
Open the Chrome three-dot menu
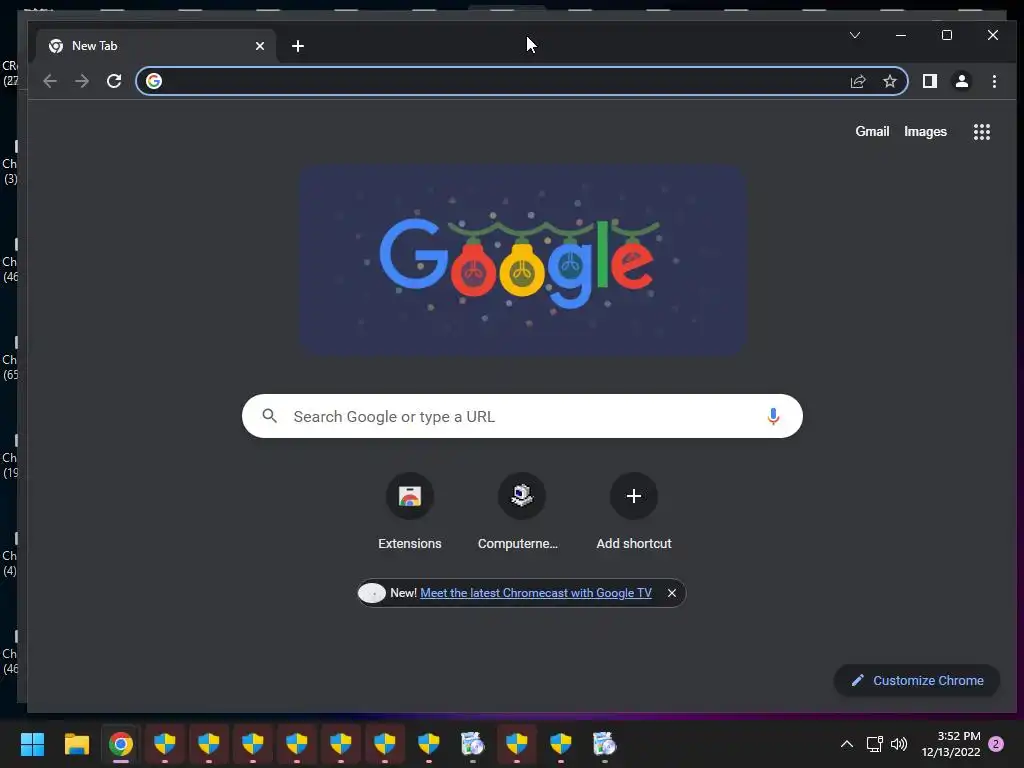(994, 81)
